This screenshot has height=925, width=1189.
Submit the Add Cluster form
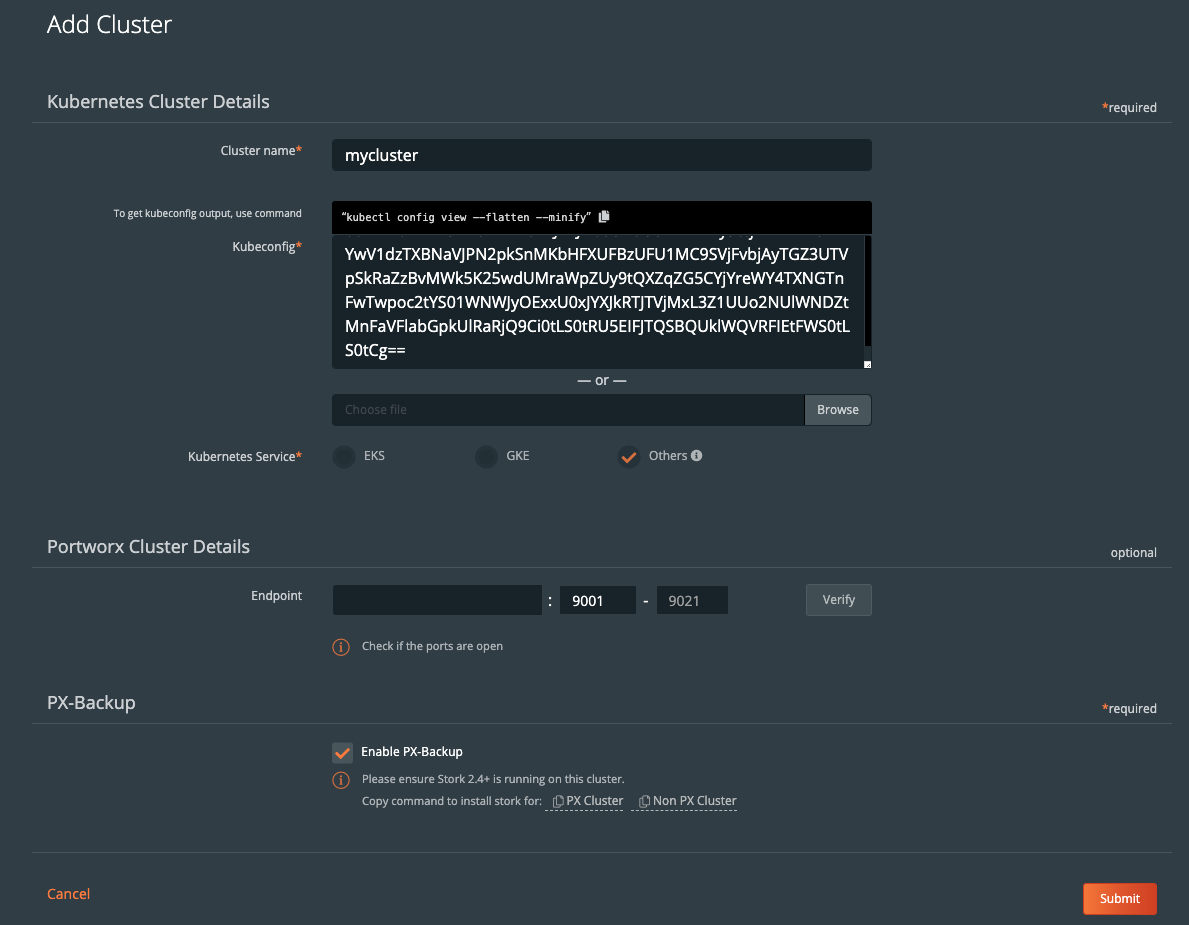tap(1119, 898)
